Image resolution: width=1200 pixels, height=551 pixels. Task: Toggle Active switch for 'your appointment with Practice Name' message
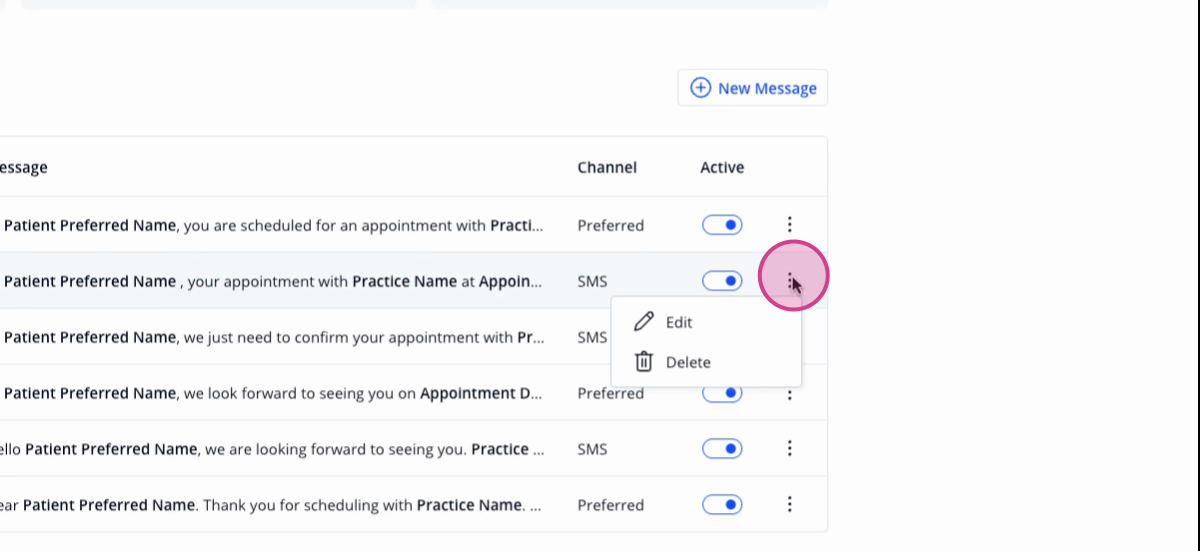coord(722,281)
